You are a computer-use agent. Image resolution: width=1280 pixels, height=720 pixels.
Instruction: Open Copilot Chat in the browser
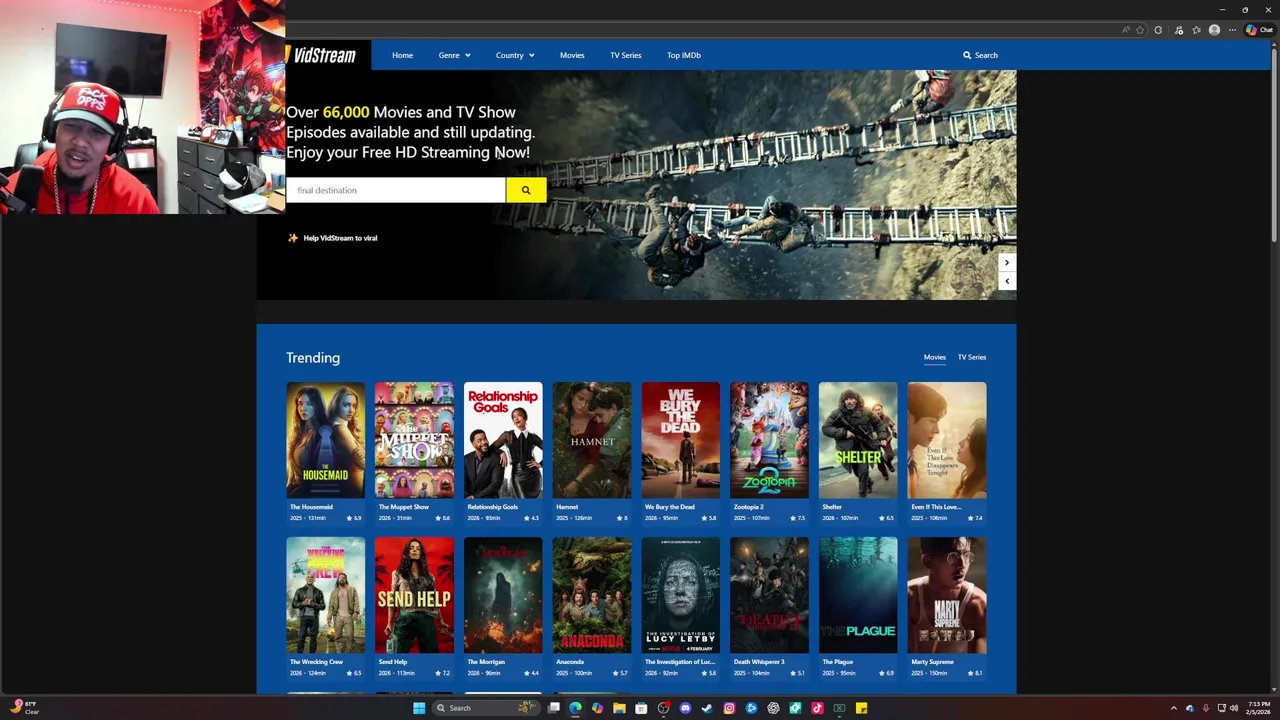(x=1258, y=30)
